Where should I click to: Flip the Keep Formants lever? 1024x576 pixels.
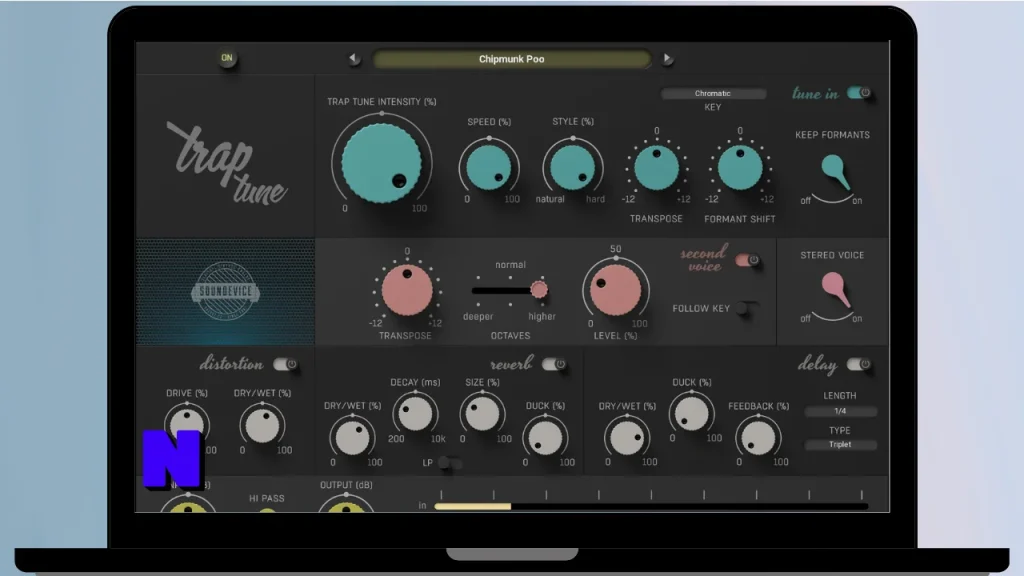(x=835, y=171)
